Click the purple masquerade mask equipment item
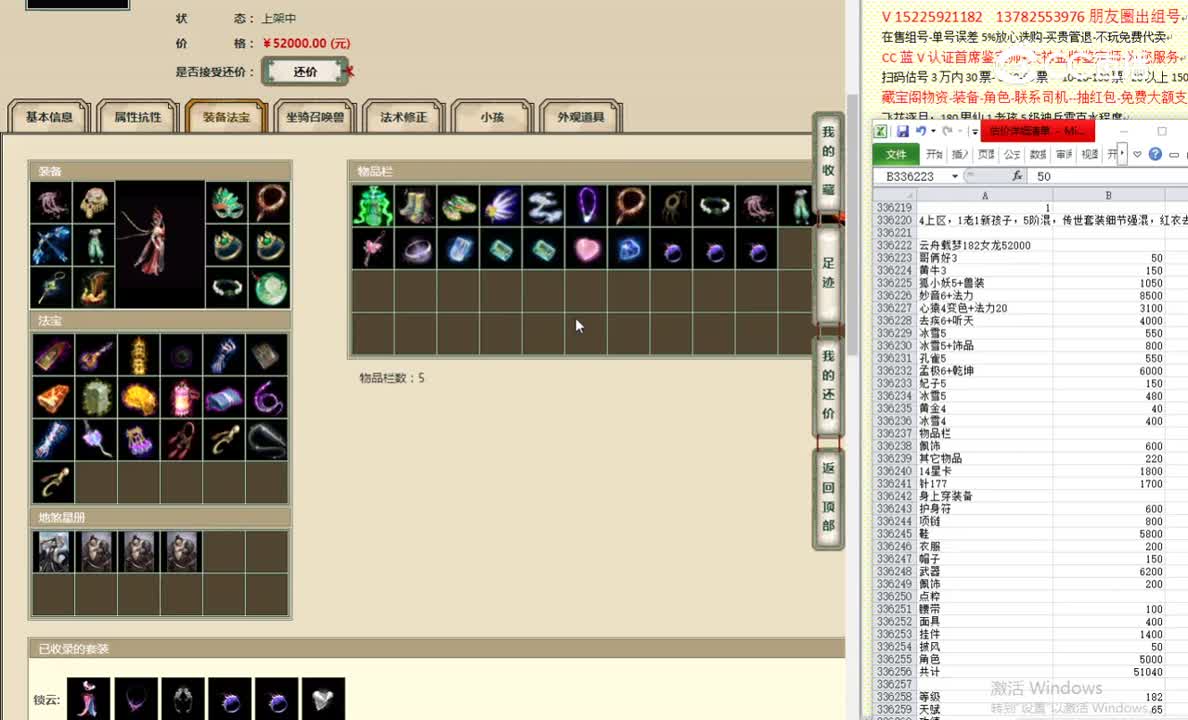This screenshot has height=720, width=1188. [228, 203]
